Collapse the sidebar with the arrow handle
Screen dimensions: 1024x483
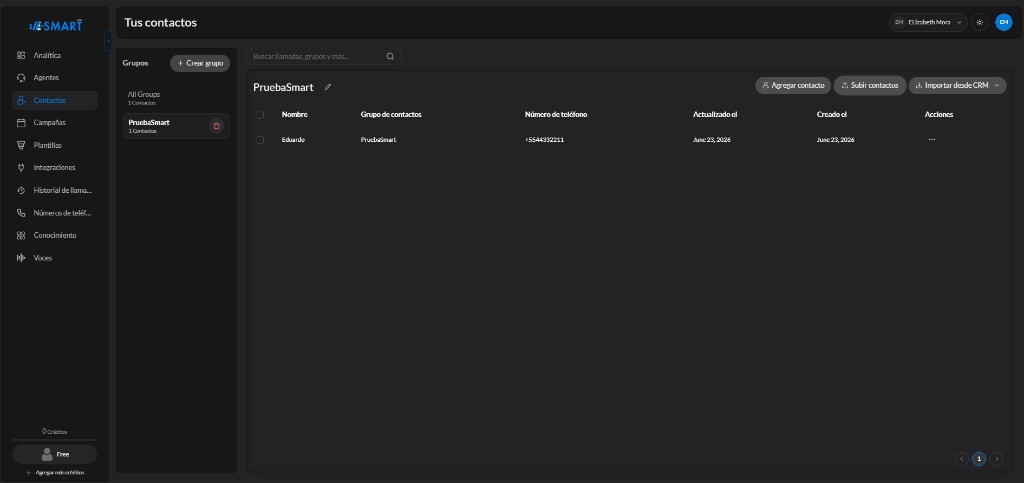[108, 41]
